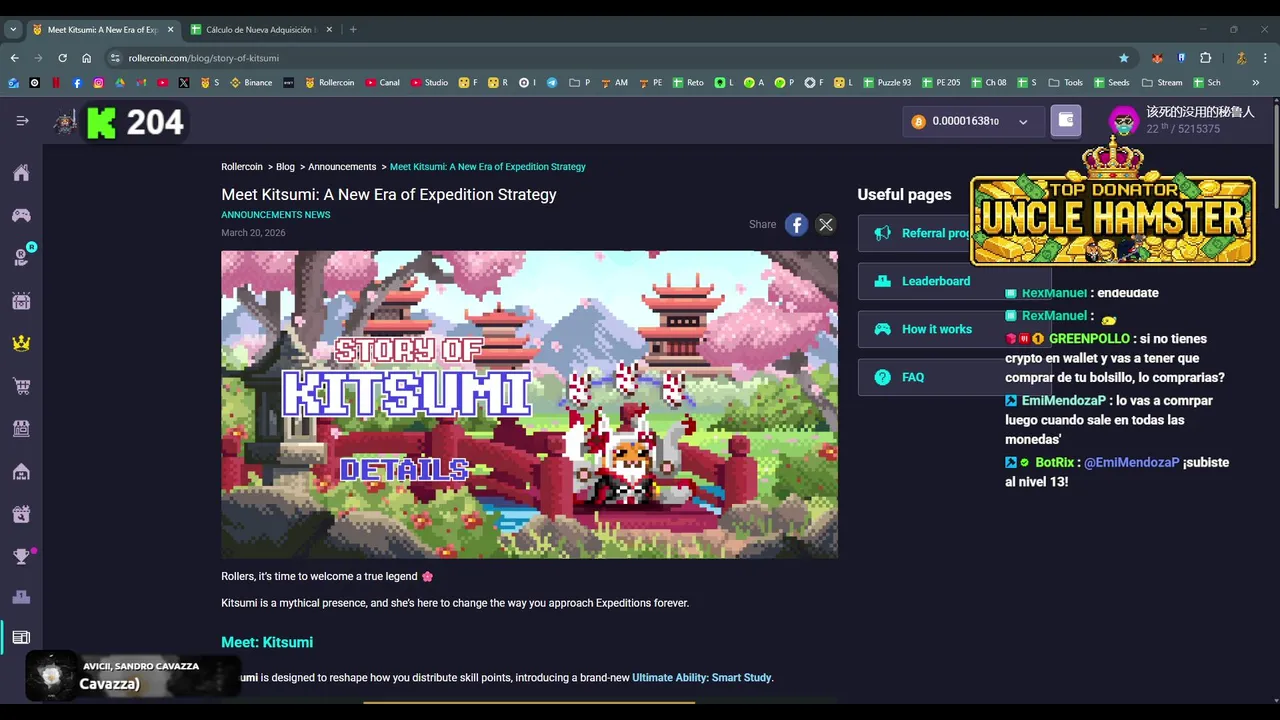Bookmark this page with star icon
Image resolution: width=1280 pixels, height=720 pixels.
click(1124, 58)
